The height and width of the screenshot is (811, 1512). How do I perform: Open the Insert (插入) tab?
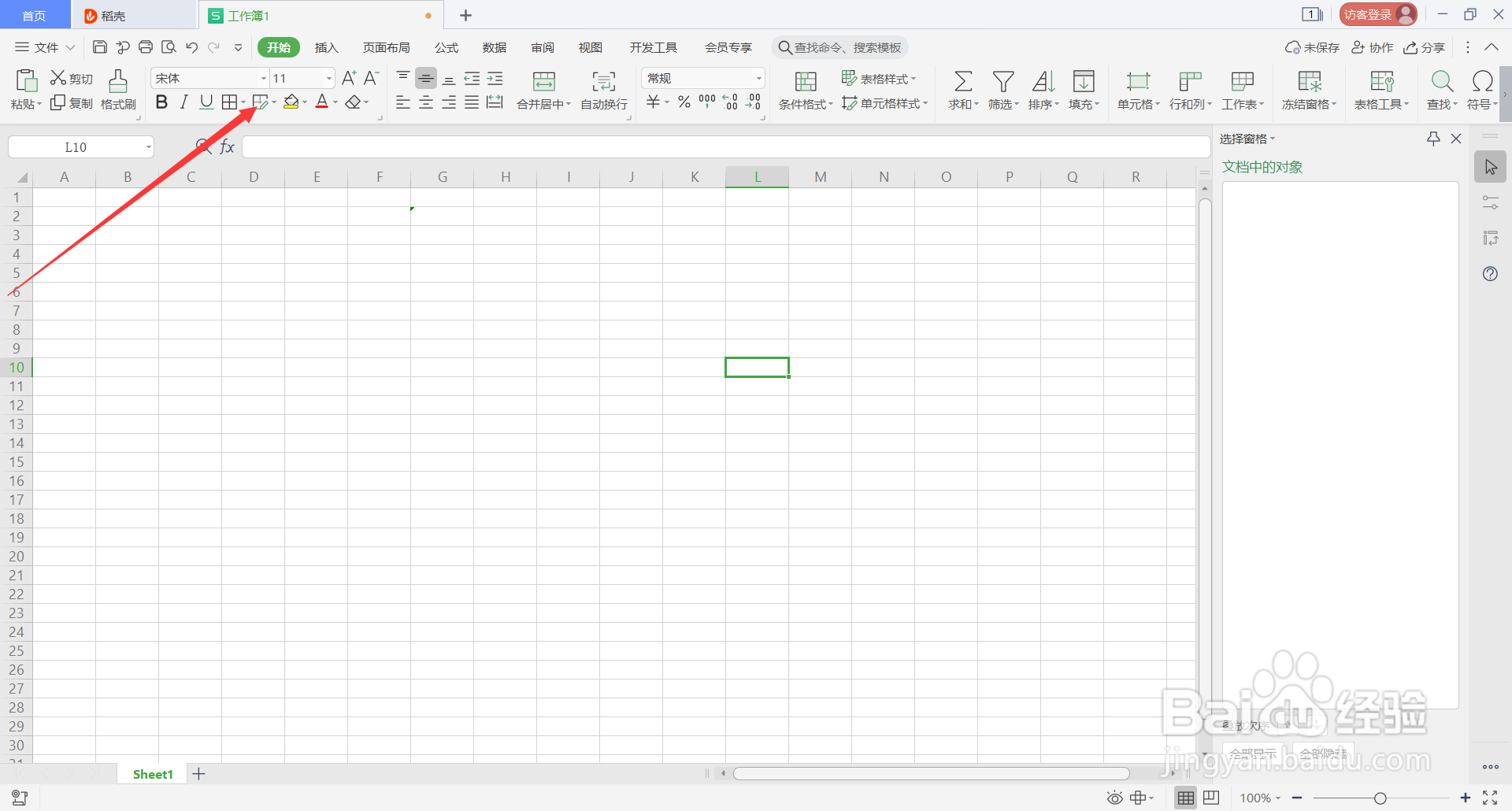[326, 47]
